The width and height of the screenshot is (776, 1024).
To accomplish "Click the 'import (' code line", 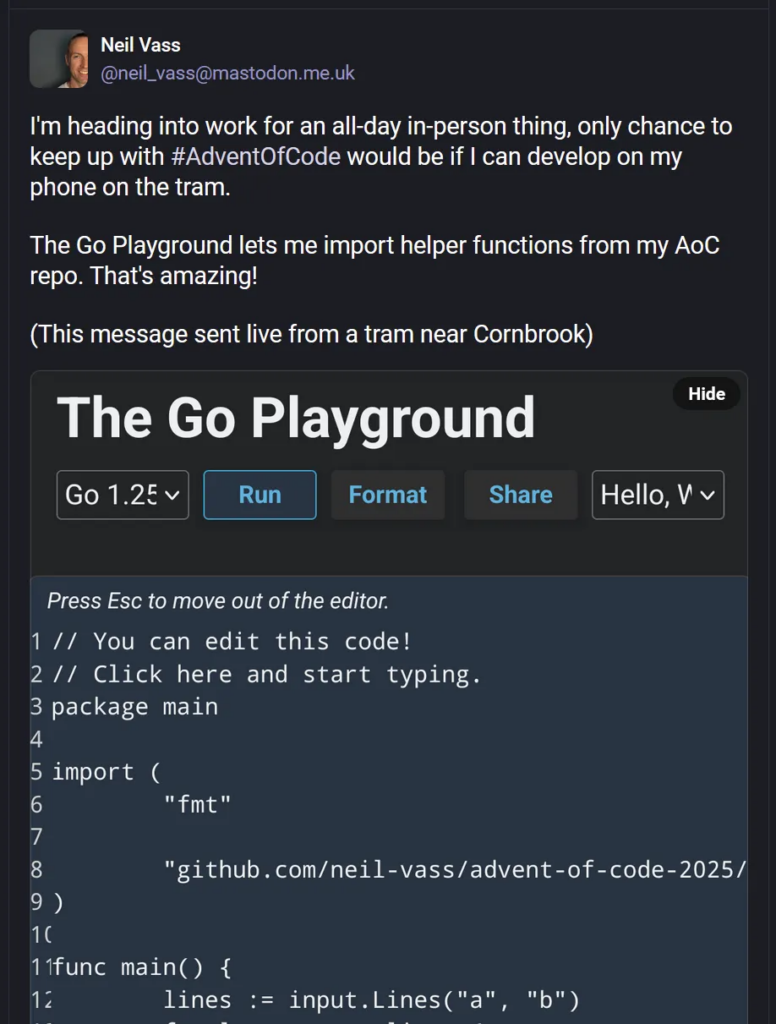I will pyautogui.click(x=106, y=772).
